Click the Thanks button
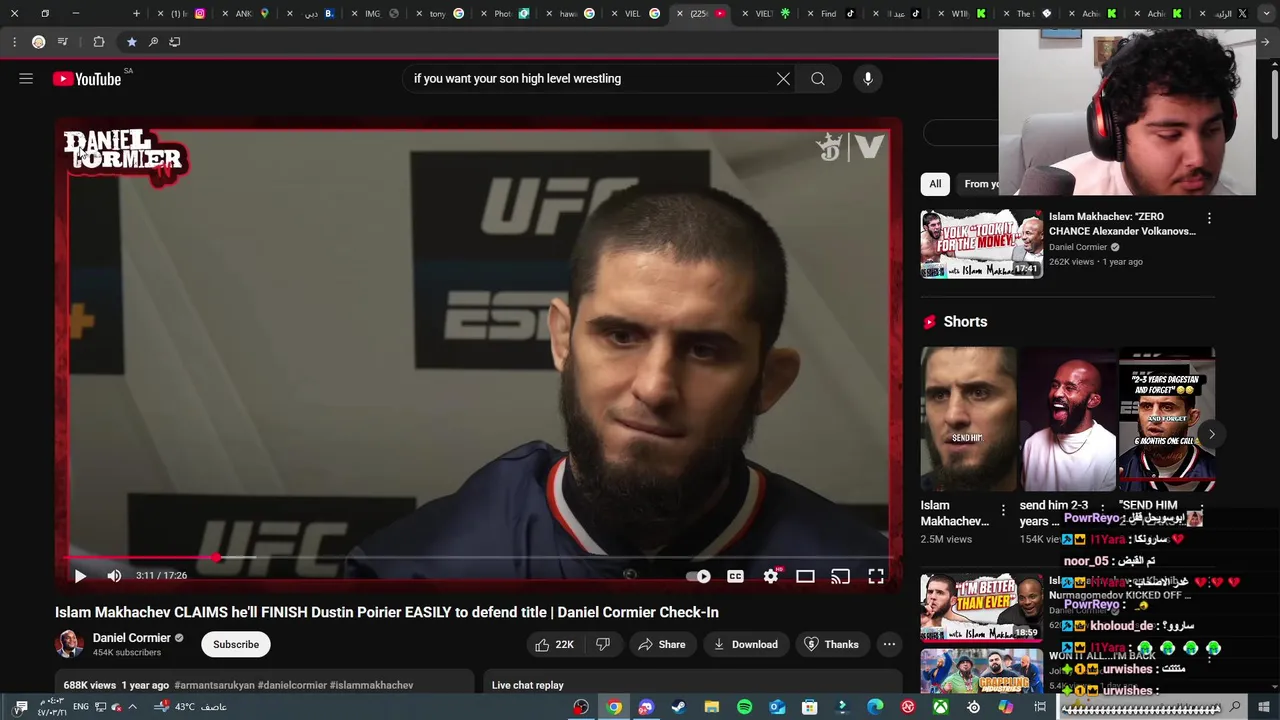This screenshot has height=720, width=1280. 832,645
